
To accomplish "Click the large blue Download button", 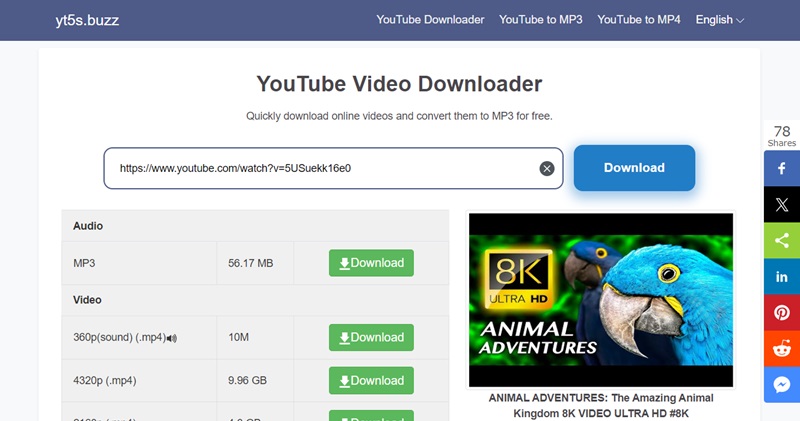I will click(x=634, y=168).
